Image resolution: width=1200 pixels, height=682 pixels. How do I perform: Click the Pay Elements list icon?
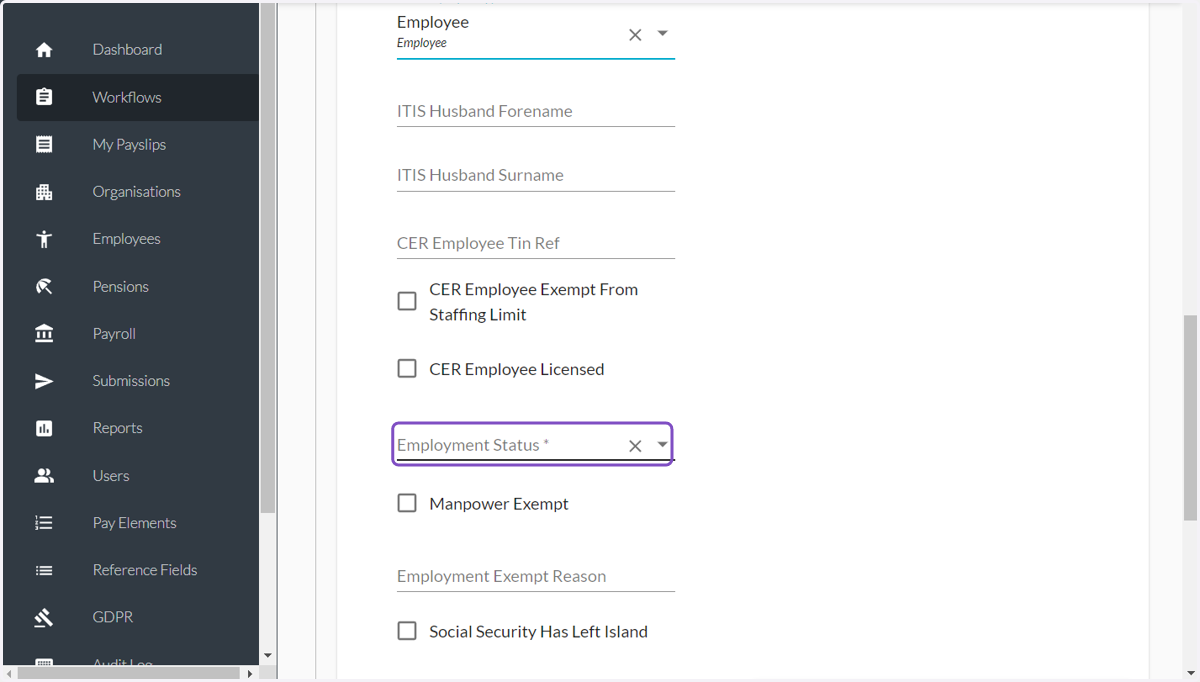[44, 523]
